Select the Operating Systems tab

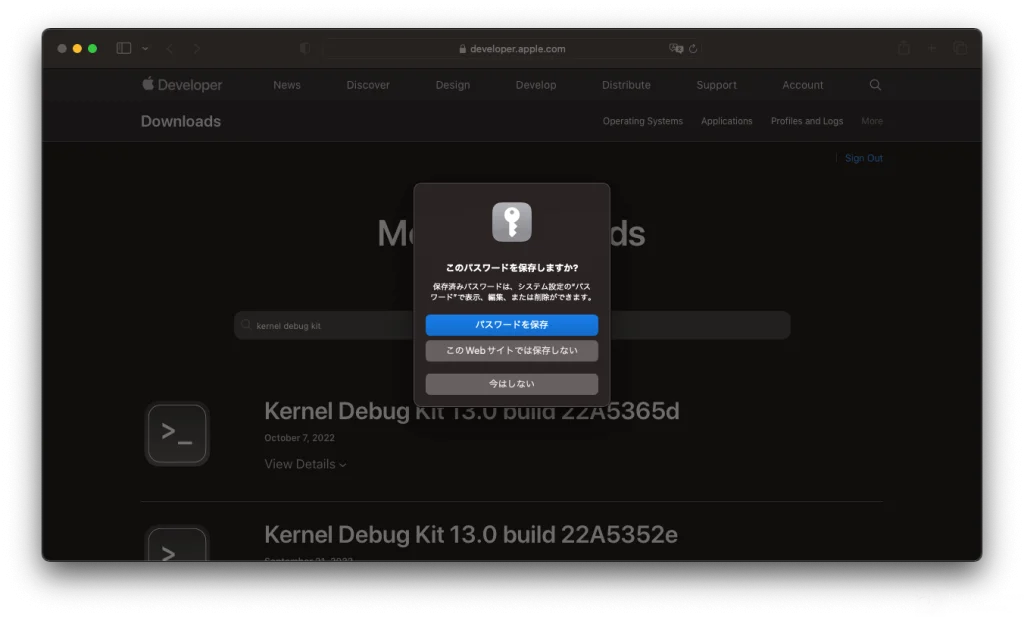click(642, 121)
